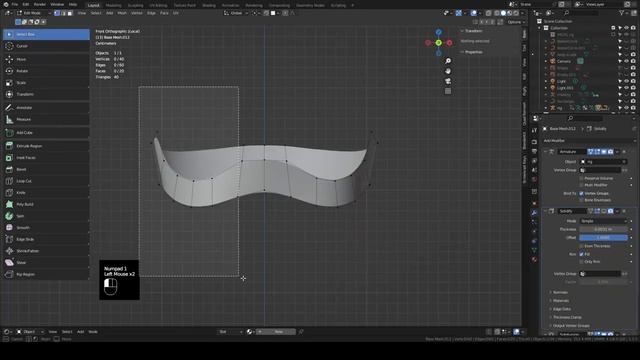Select the Rip Region tool
Screen dimensions: 640x360
pyautogui.click(x=46, y=274)
